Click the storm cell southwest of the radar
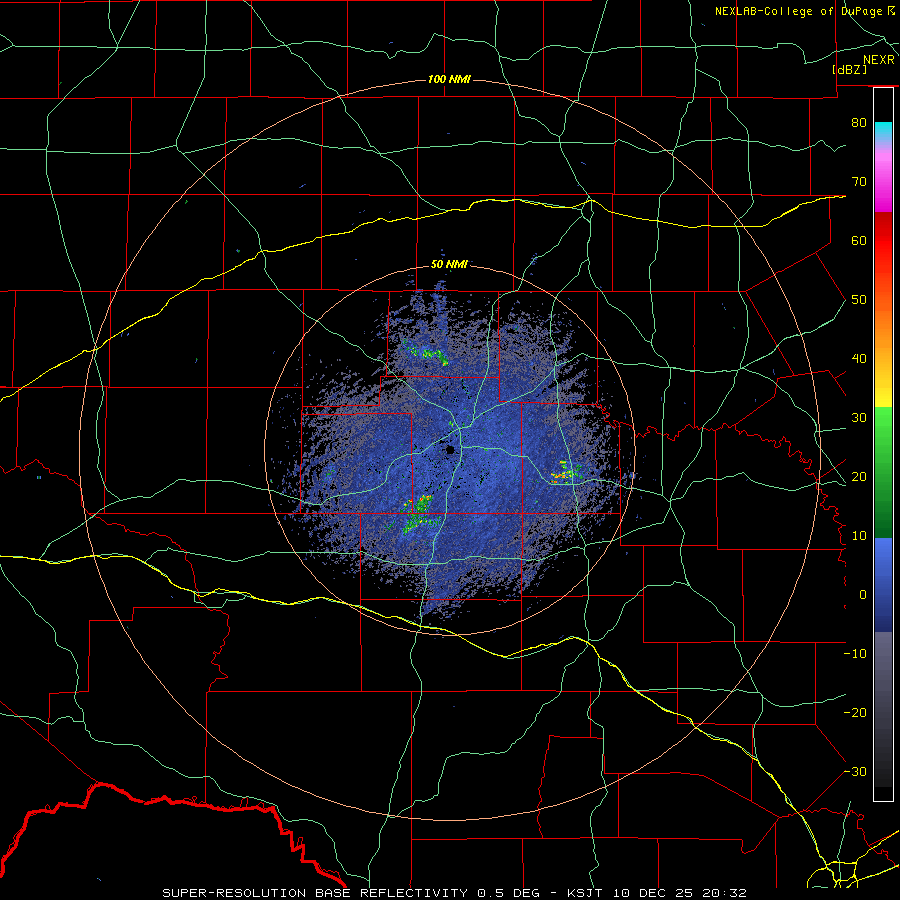The image size is (900, 900). [421, 513]
